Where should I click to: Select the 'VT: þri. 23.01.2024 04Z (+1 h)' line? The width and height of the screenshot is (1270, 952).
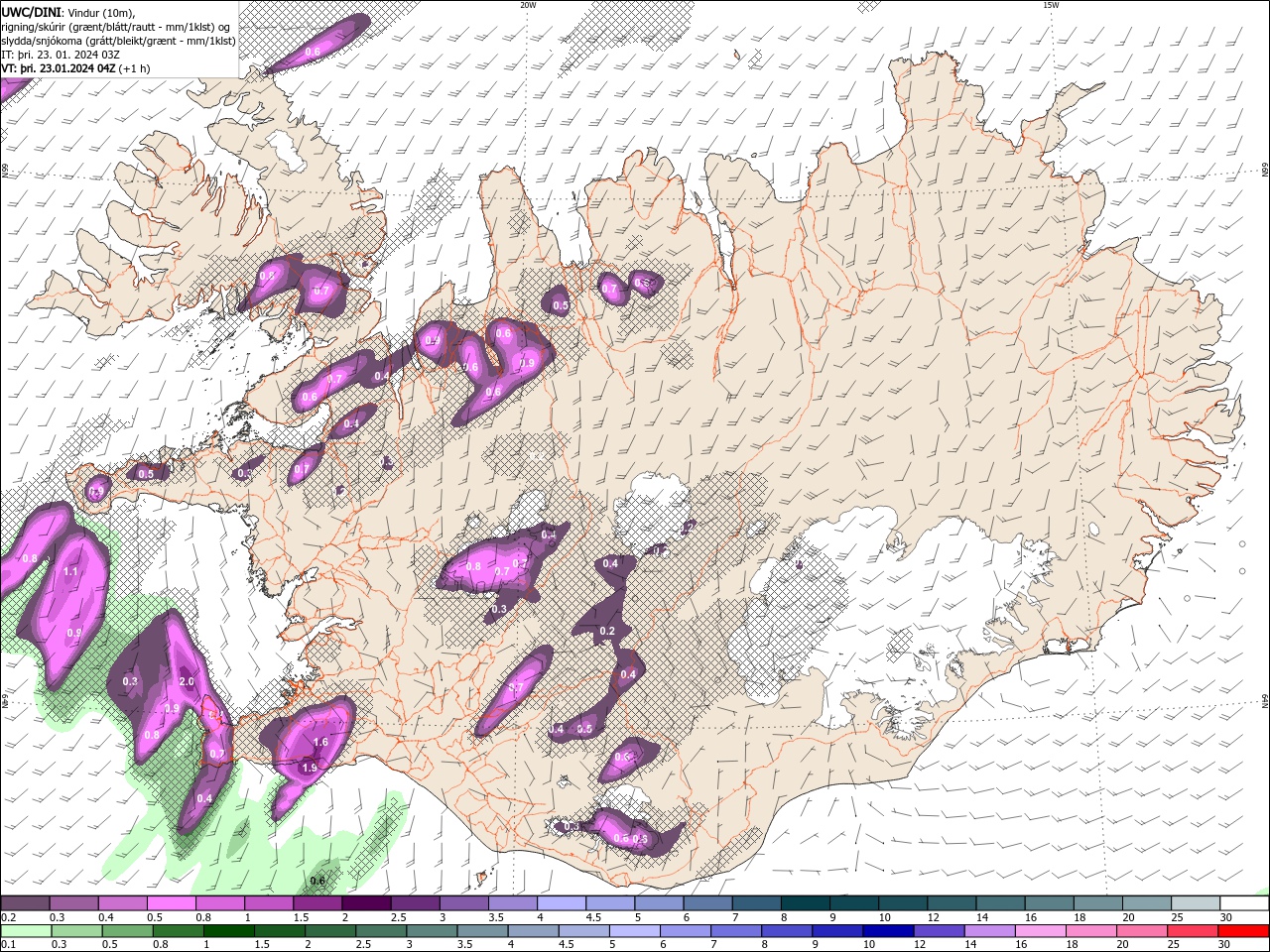coord(75,68)
